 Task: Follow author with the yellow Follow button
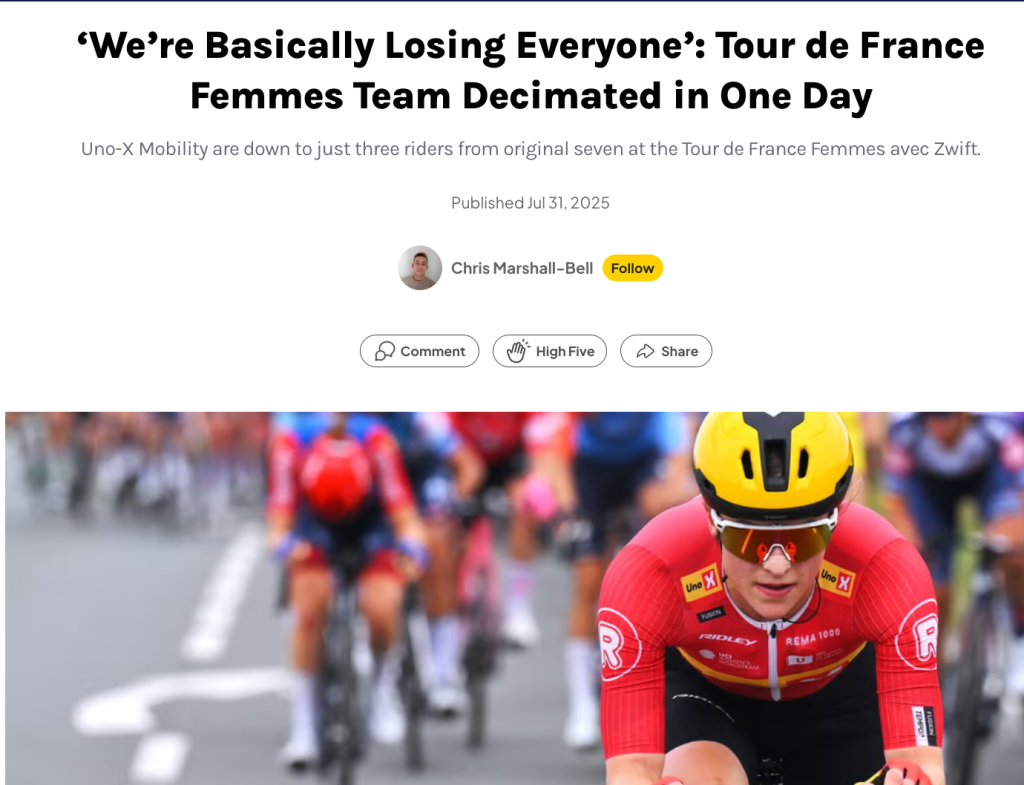tap(632, 268)
